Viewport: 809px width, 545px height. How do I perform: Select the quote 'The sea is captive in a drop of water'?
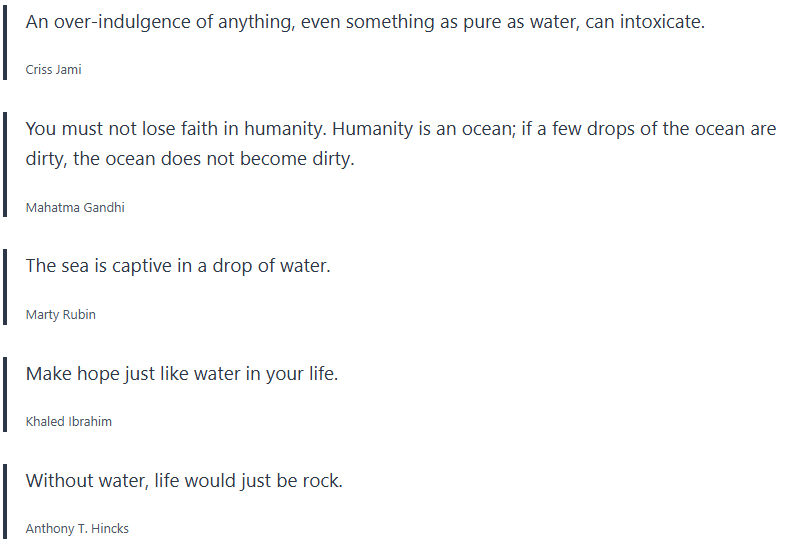[177, 266]
